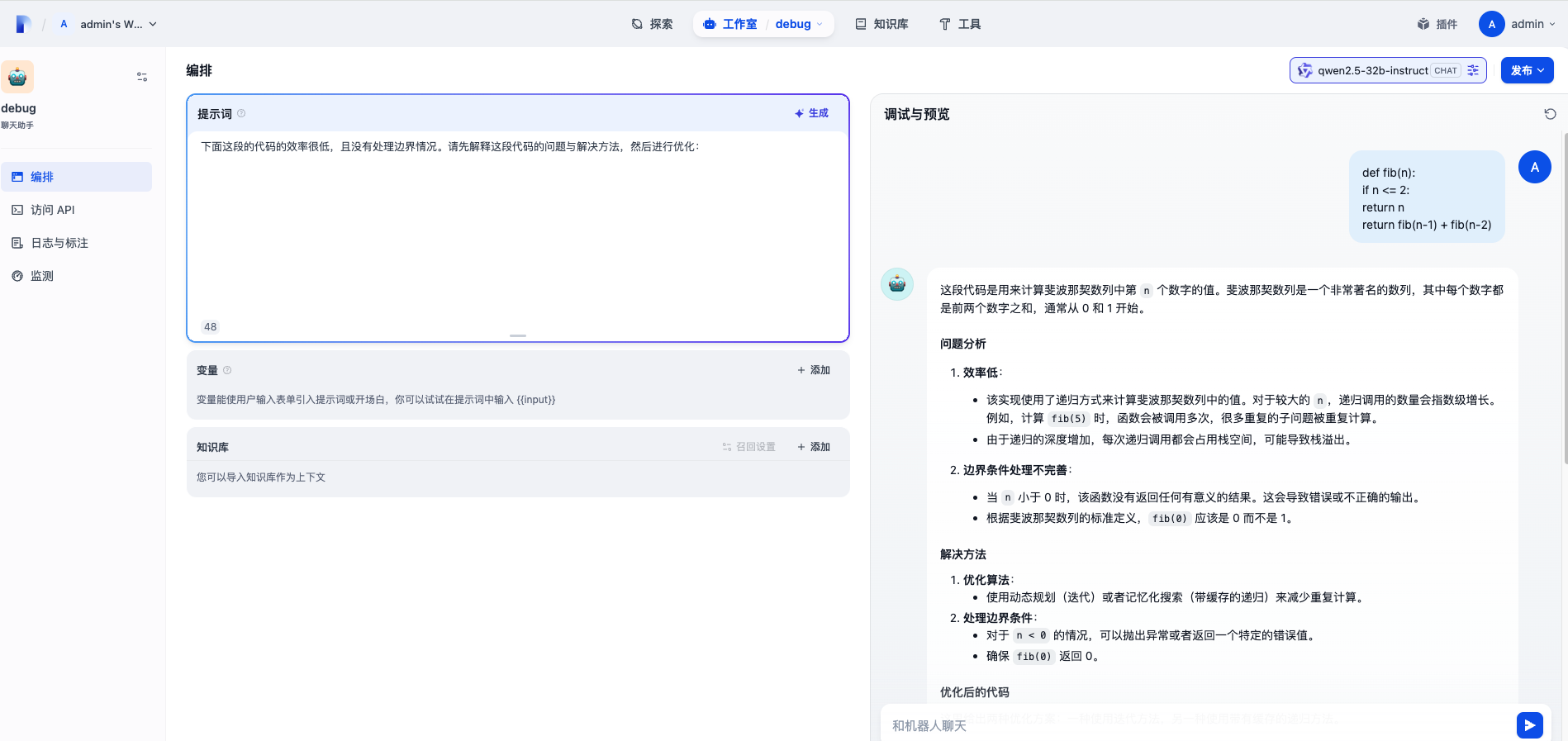The height and width of the screenshot is (741, 1568).
Task: Click the preview panel scrollbar
Action: (1565, 297)
